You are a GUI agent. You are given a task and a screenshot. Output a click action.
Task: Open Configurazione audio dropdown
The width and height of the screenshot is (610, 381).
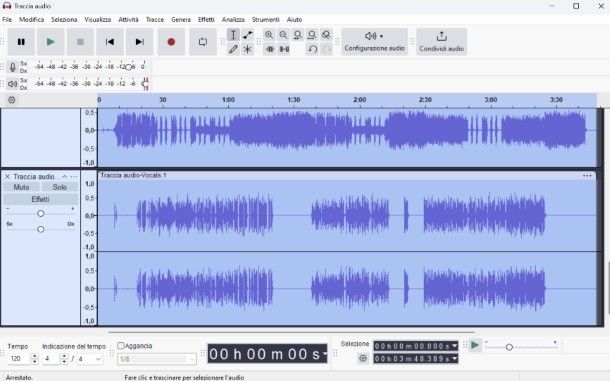click(374, 42)
